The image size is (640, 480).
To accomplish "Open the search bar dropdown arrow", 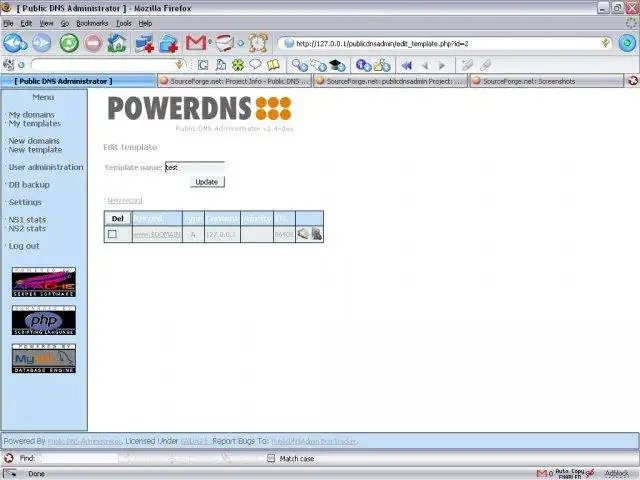I will tap(179, 64).
